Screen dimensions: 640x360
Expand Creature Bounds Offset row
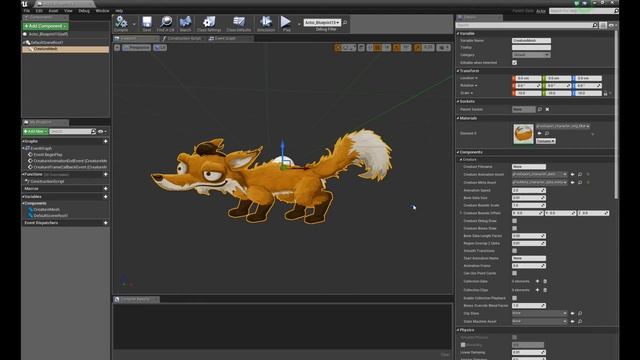click(461, 213)
